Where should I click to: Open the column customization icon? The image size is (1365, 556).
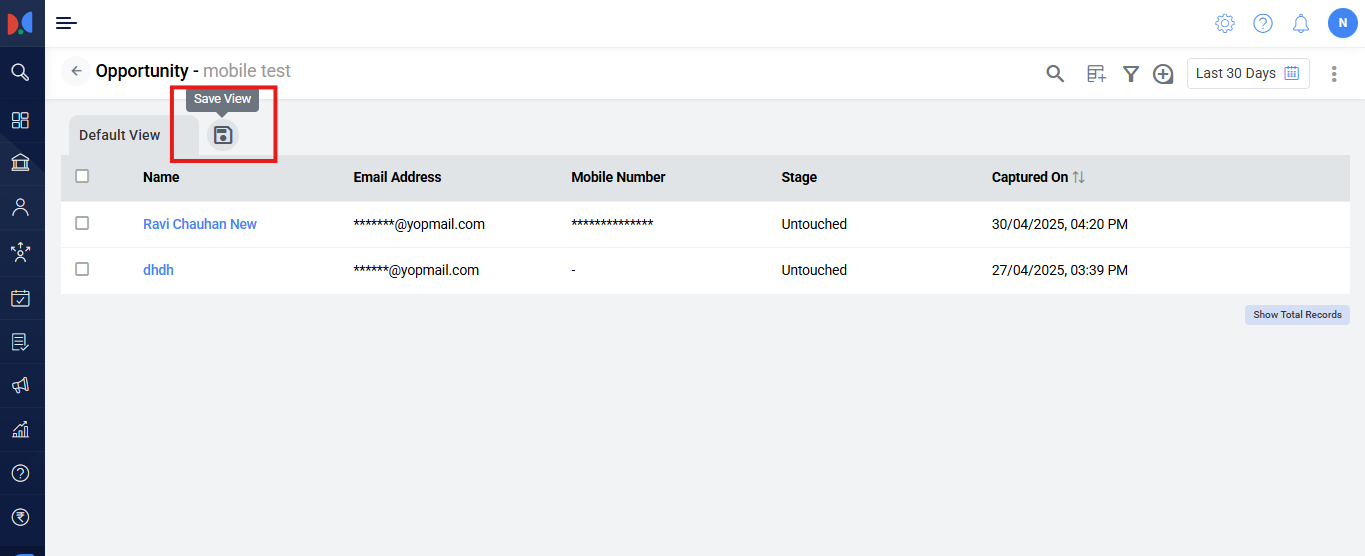(1096, 73)
